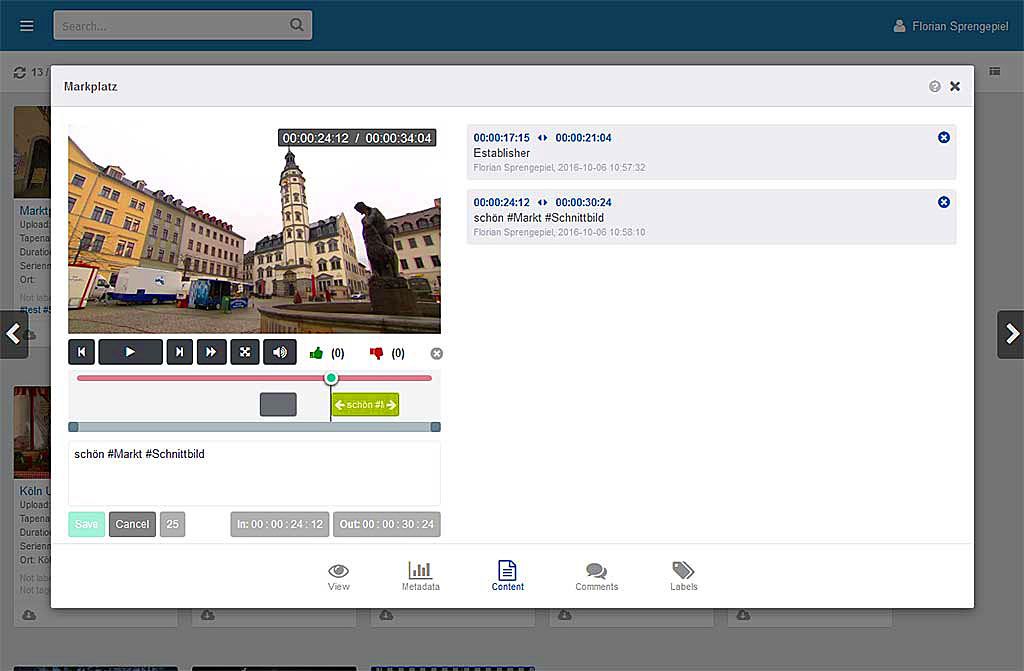Image resolution: width=1024 pixels, height=671 pixels.
Task: Enter fullscreen video mode
Action: point(244,352)
